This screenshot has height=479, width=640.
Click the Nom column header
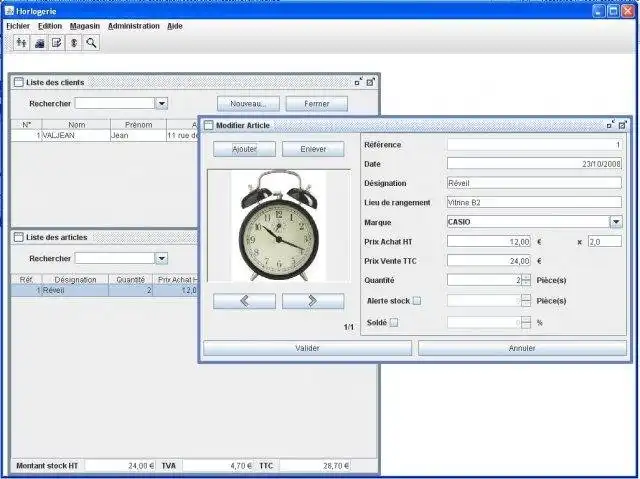[76, 124]
